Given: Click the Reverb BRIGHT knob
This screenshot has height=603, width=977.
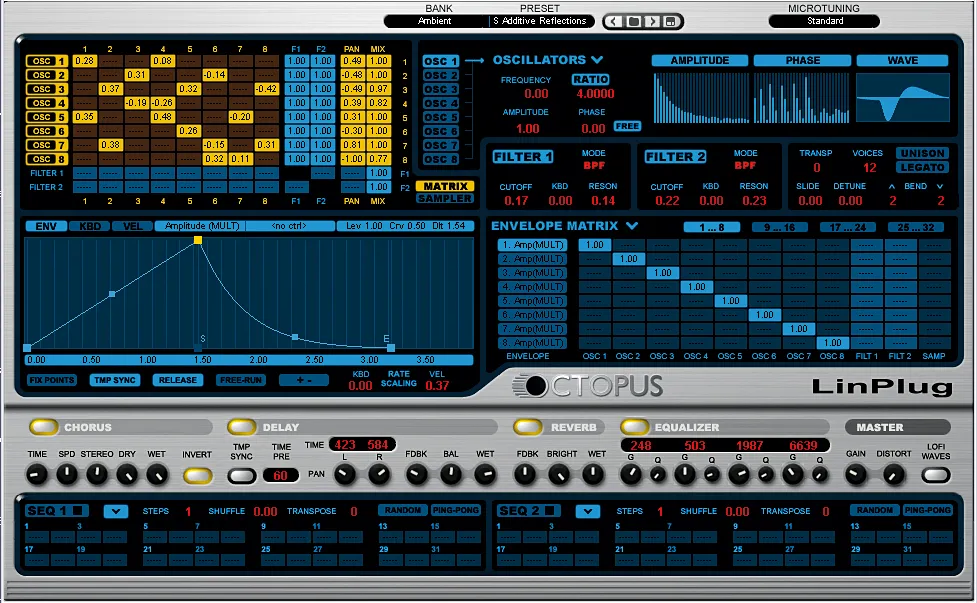Looking at the screenshot, I should (x=559, y=475).
